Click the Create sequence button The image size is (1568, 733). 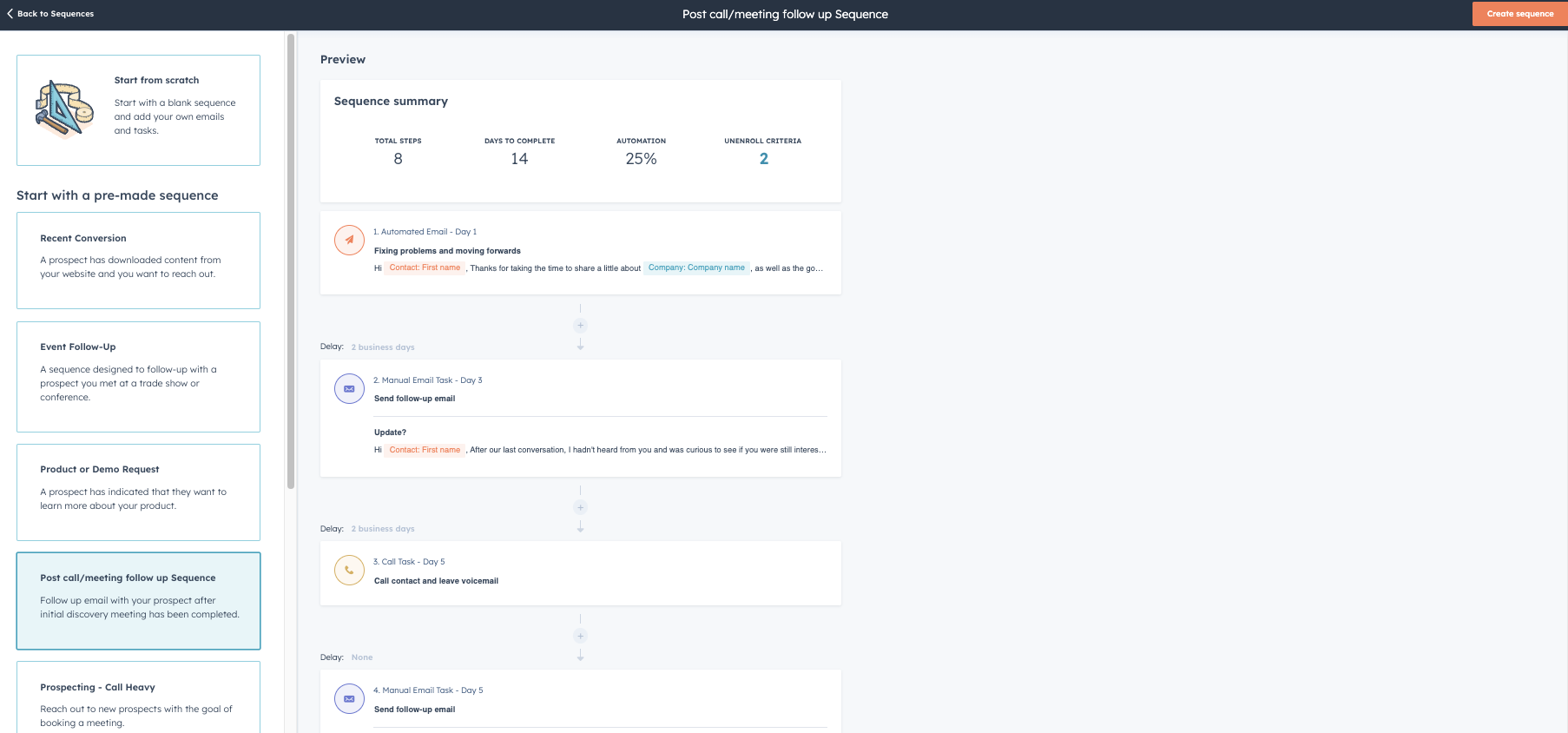1519,14
